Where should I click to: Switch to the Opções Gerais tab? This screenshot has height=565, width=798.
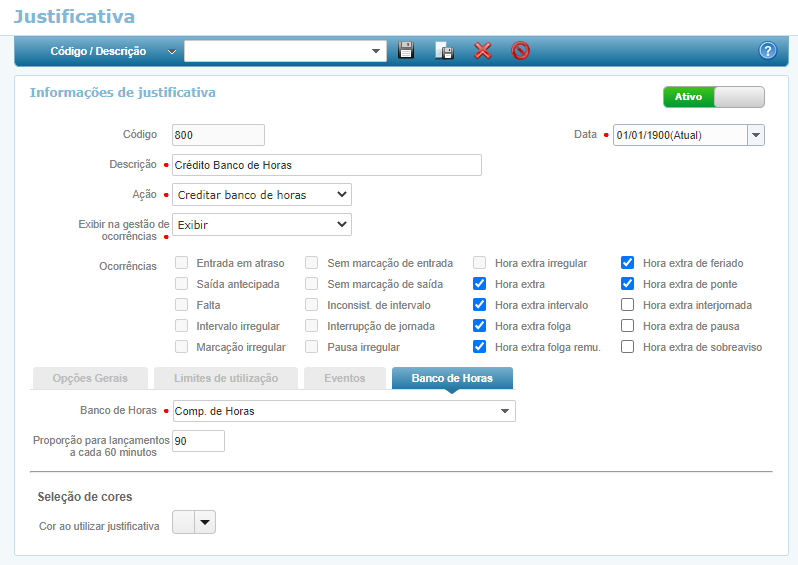90,378
